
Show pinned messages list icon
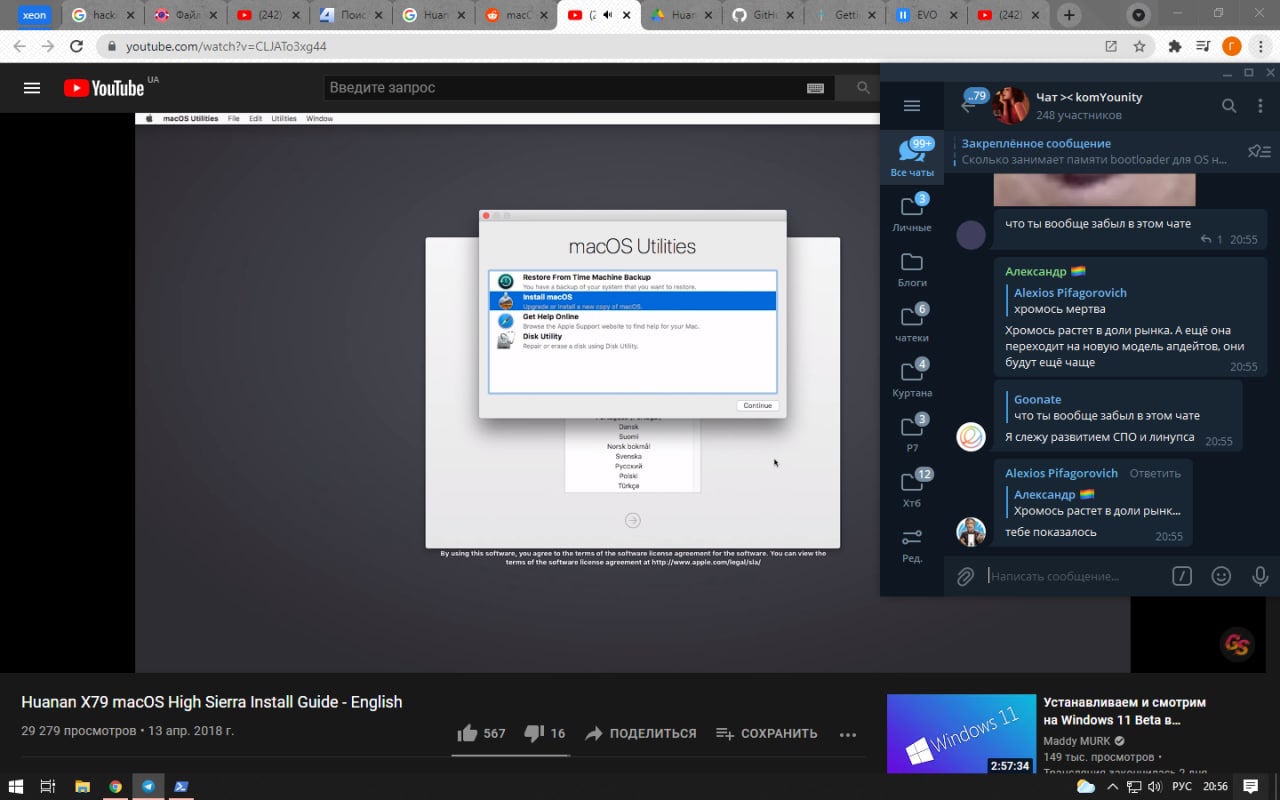pyautogui.click(x=1259, y=152)
